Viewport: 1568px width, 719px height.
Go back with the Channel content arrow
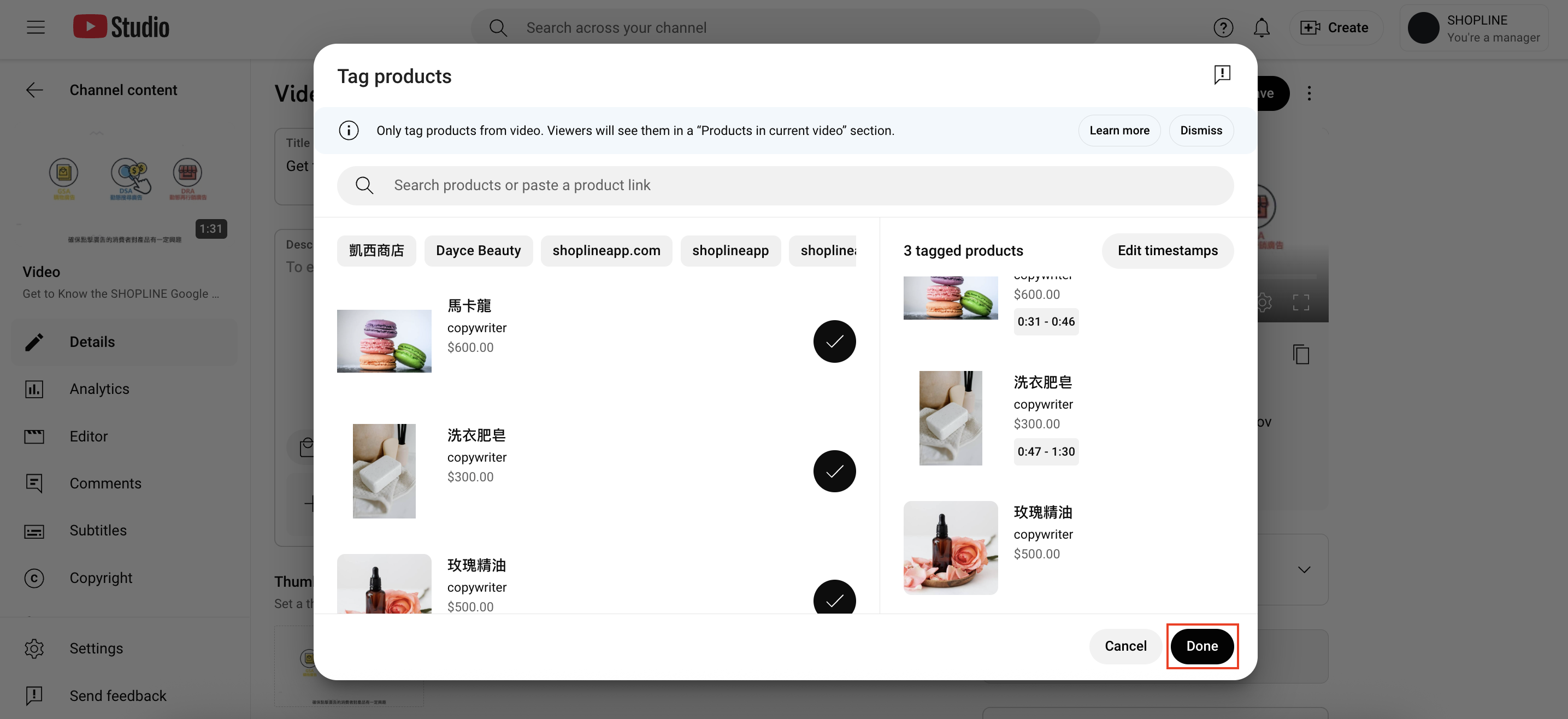[35, 90]
